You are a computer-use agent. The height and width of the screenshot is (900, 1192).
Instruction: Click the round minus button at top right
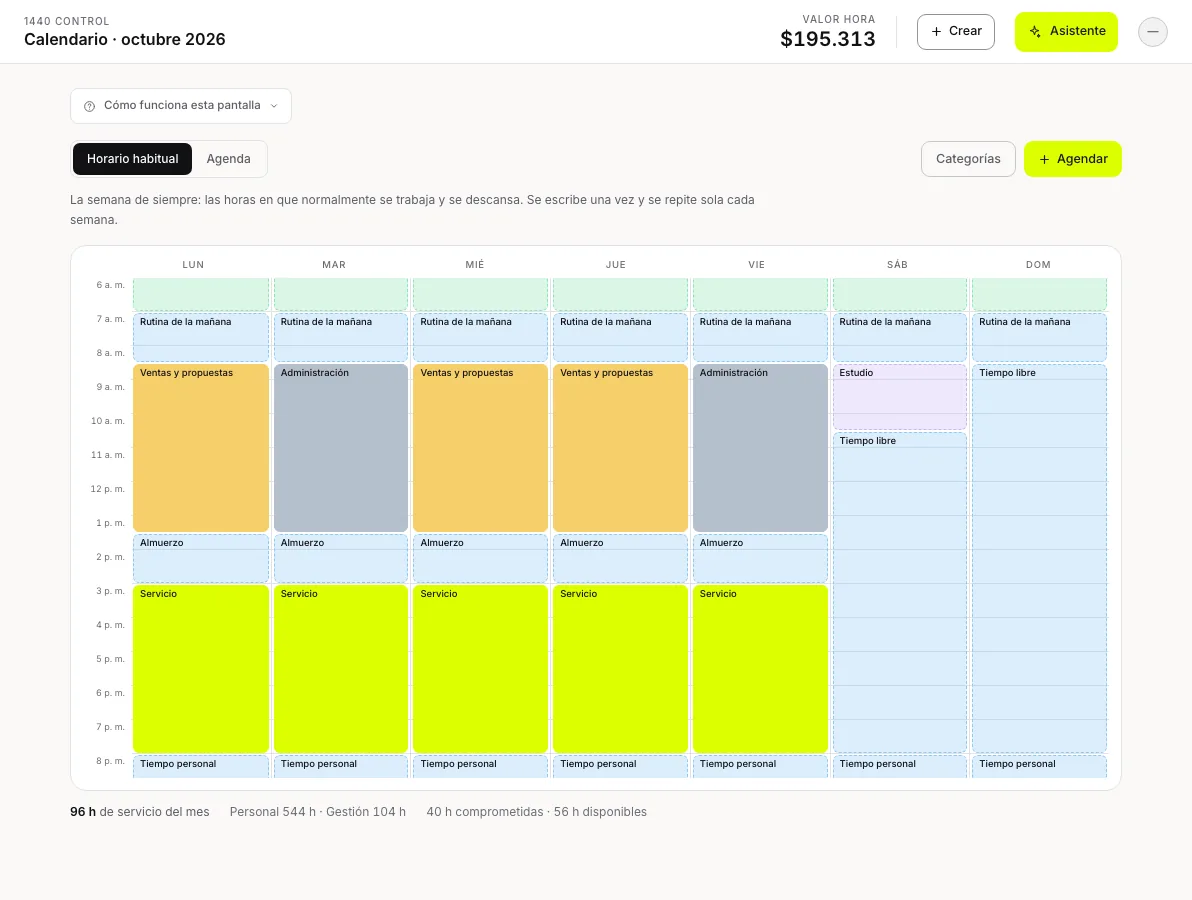pos(1152,32)
